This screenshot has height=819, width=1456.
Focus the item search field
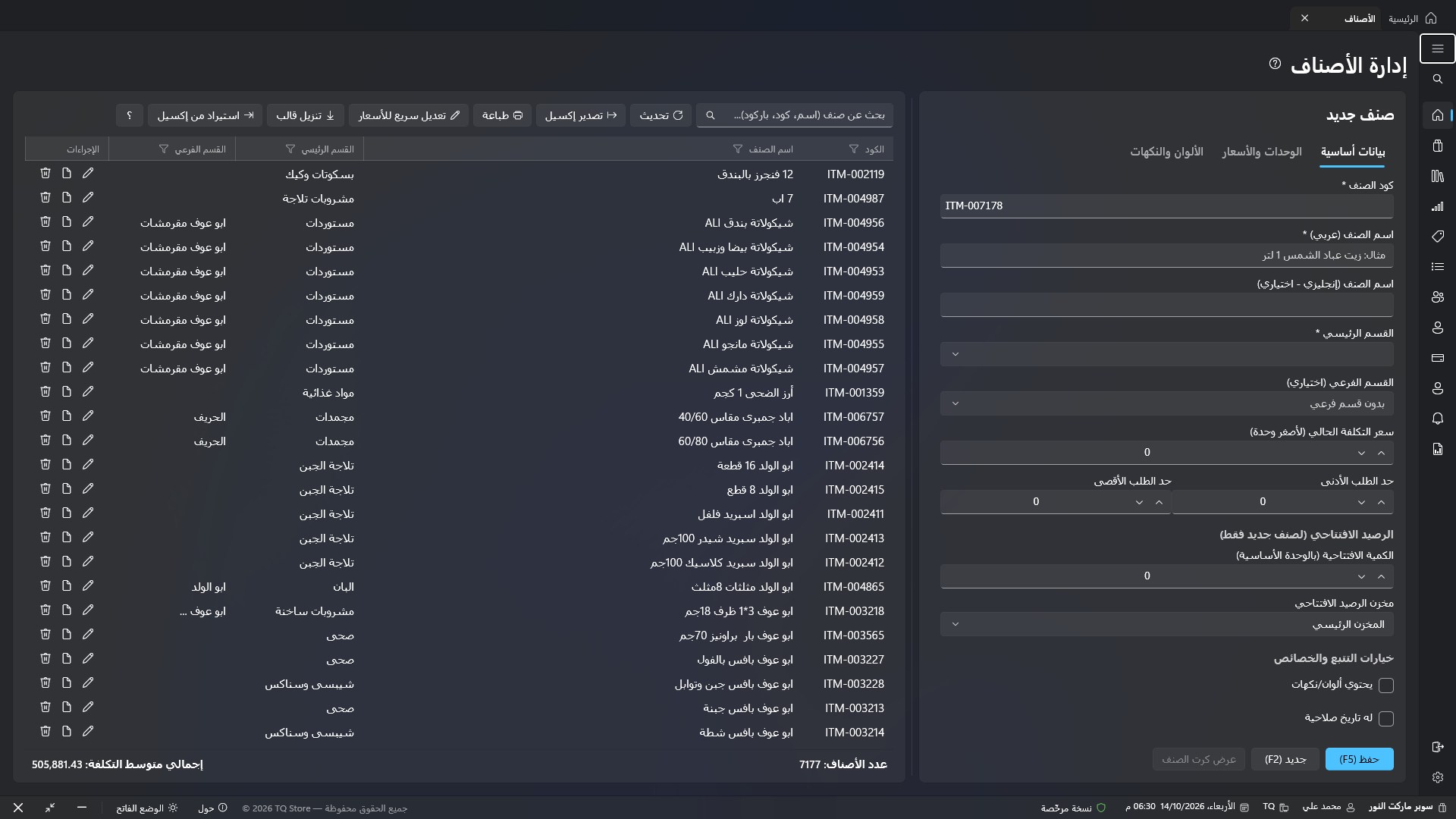[x=795, y=115]
